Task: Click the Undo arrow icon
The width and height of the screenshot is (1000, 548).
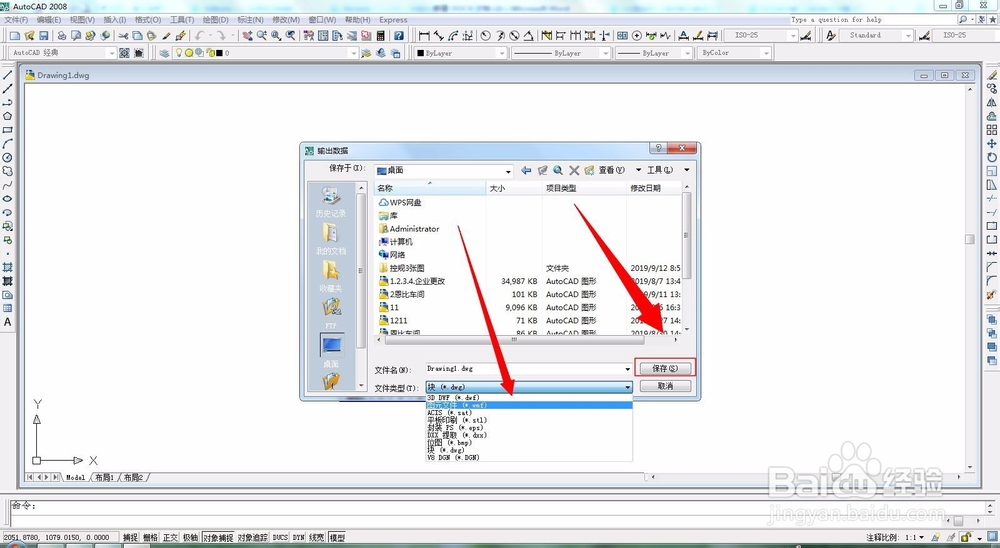Action: (x=200, y=36)
